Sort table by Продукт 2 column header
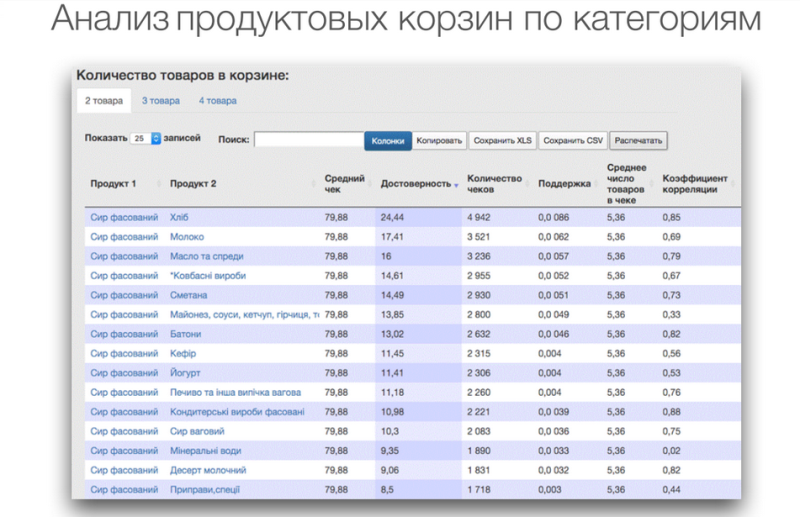This screenshot has height=517, width=800. pyautogui.click(x=193, y=184)
